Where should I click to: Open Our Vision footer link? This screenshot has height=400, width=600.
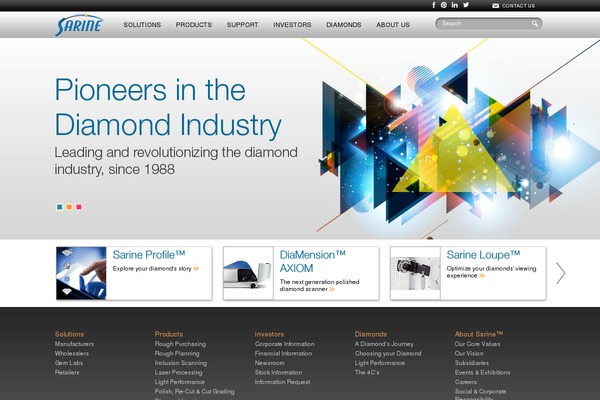469,354
